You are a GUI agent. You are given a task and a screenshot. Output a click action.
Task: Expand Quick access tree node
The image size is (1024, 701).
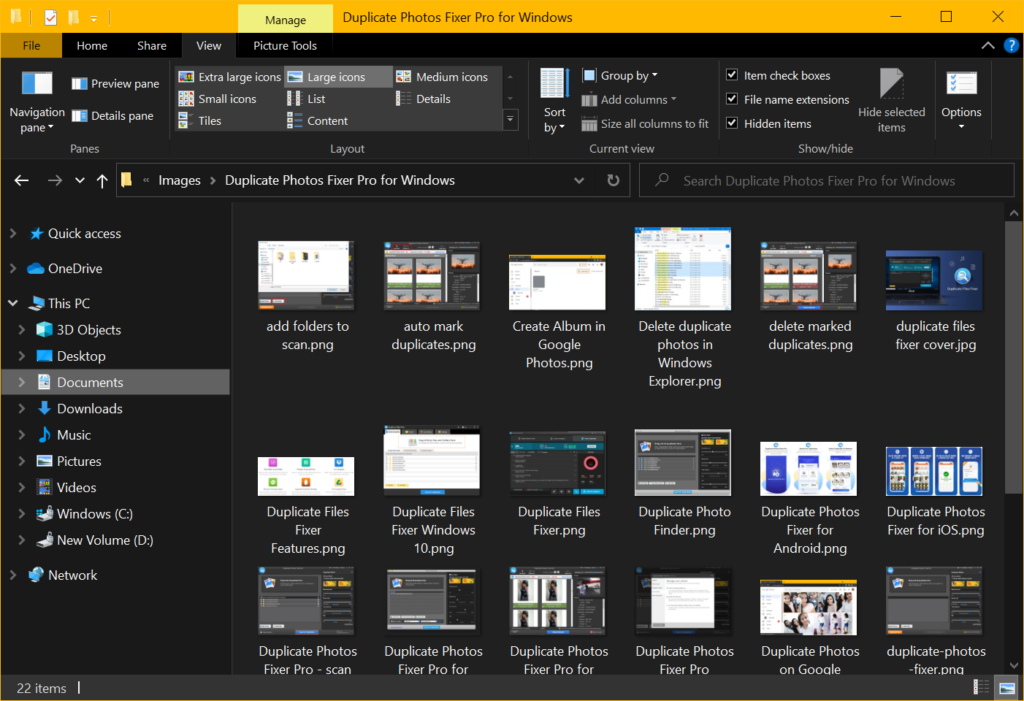pyautogui.click(x=13, y=233)
